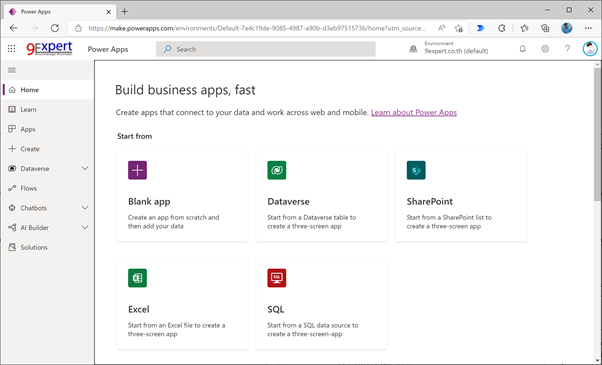
Task: Select Flows in left navigation
Action: tap(48, 188)
